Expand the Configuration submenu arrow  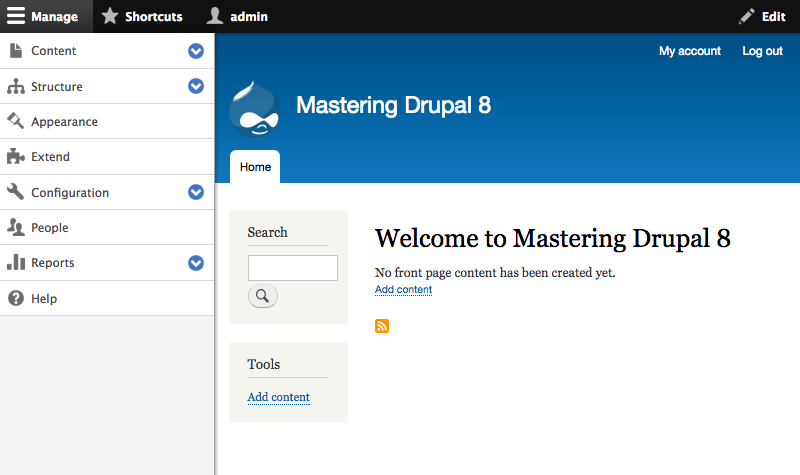click(196, 192)
